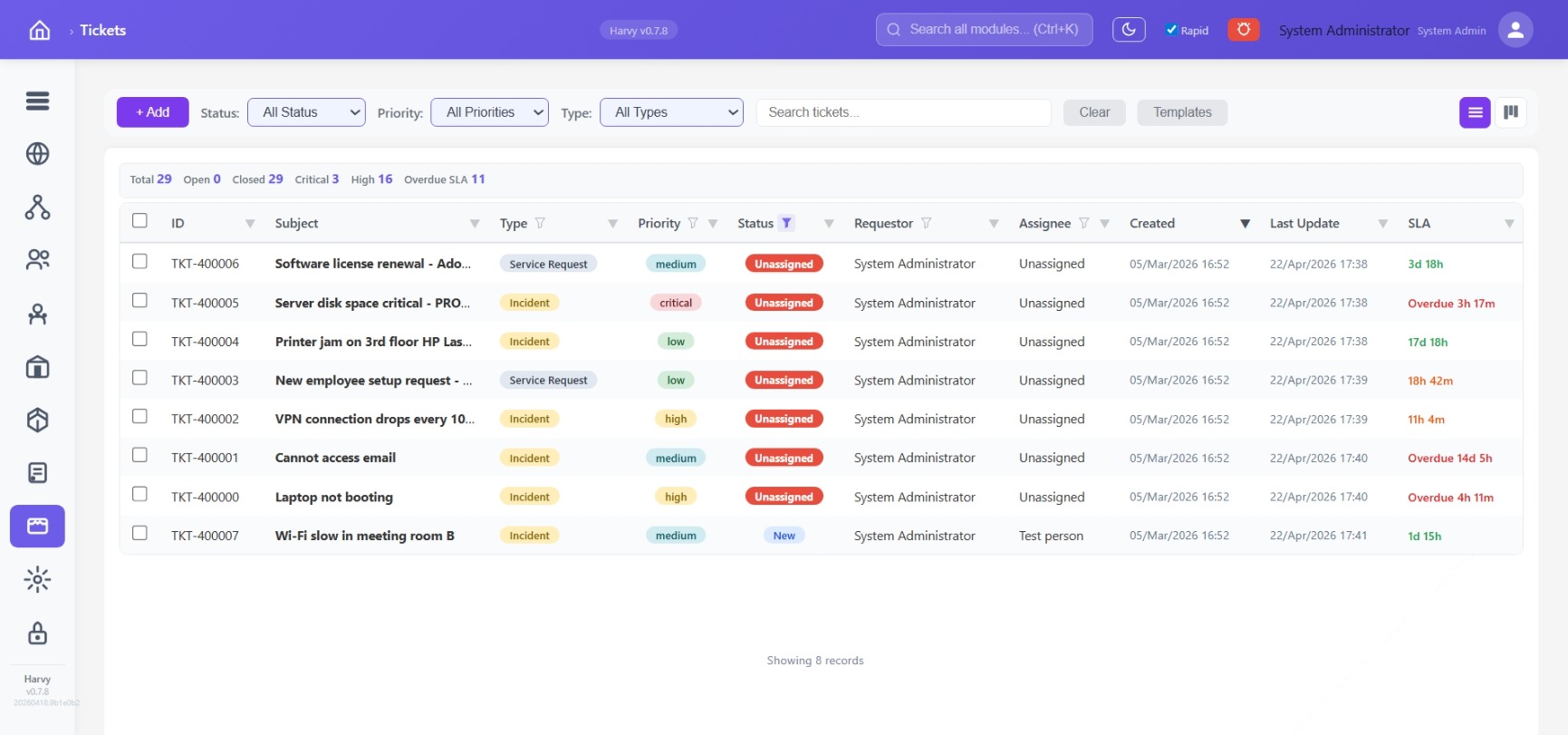
Task: Toggle dark mode moon icon
Action: coord(1129,30)
